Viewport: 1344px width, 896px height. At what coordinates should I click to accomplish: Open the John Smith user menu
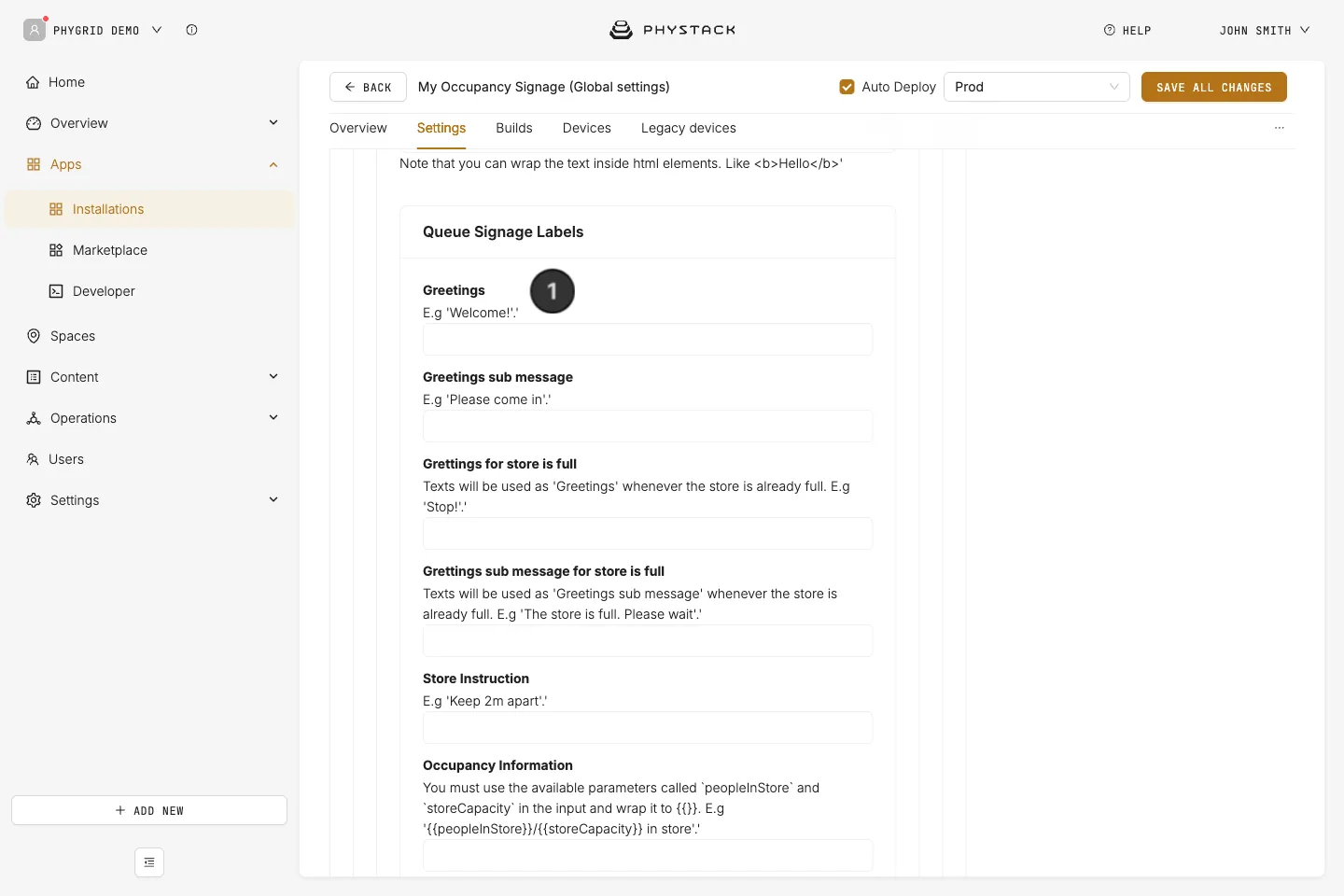(x=1265, y=30)
